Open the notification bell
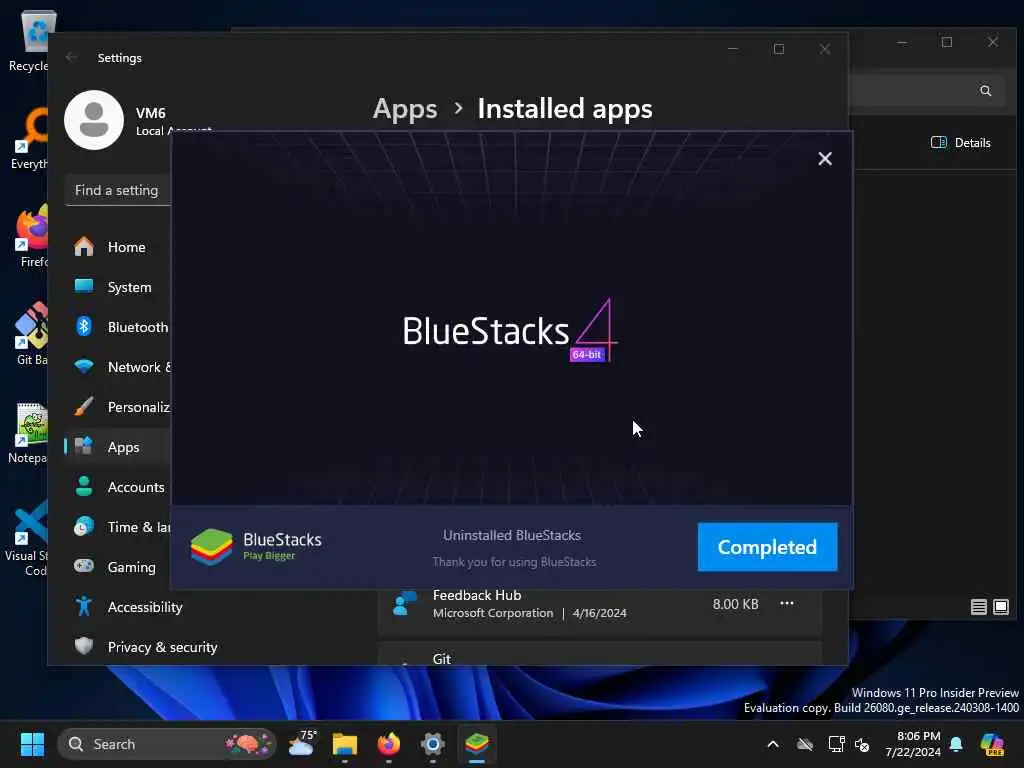 click(x=956, y=744)
